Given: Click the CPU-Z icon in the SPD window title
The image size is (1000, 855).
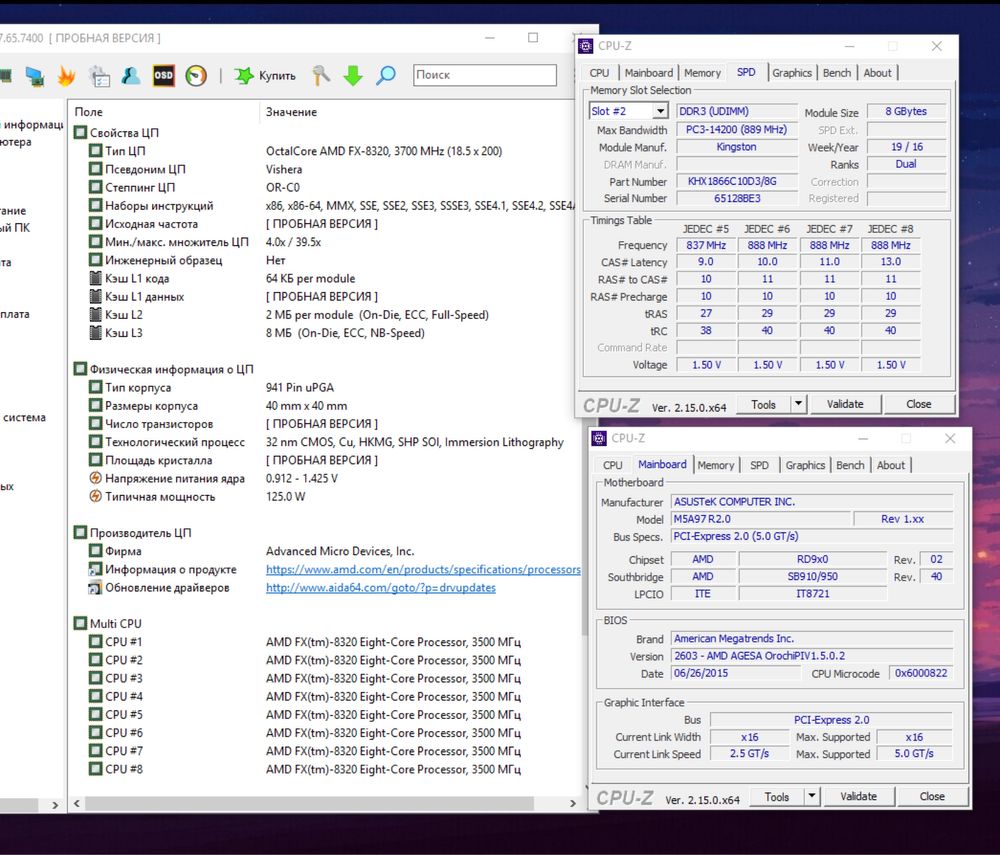Looking at the screenshot, I should (x=585, y=46).
